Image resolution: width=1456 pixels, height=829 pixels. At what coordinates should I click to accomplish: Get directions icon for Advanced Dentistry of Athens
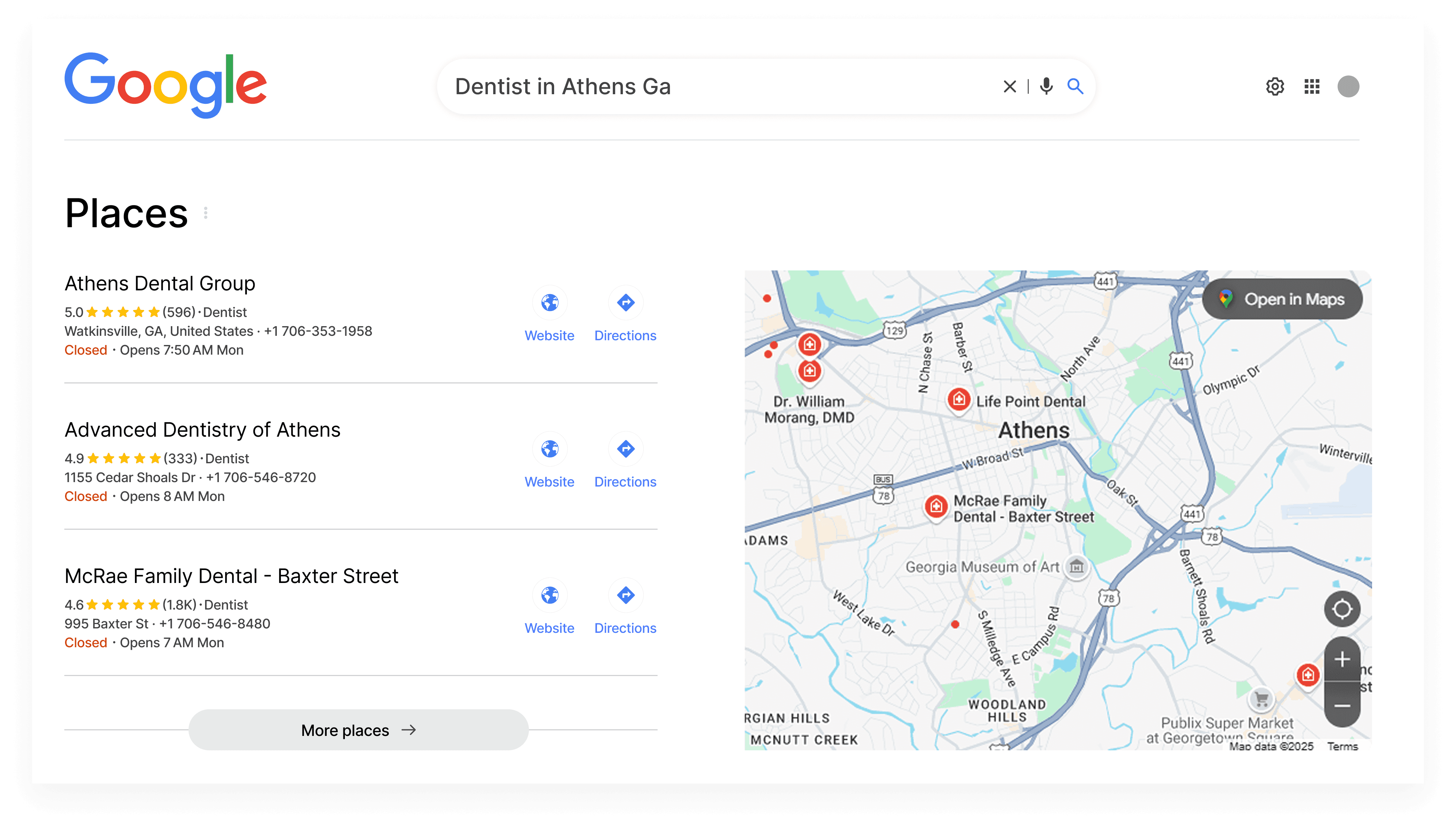(x=625, y=449)
